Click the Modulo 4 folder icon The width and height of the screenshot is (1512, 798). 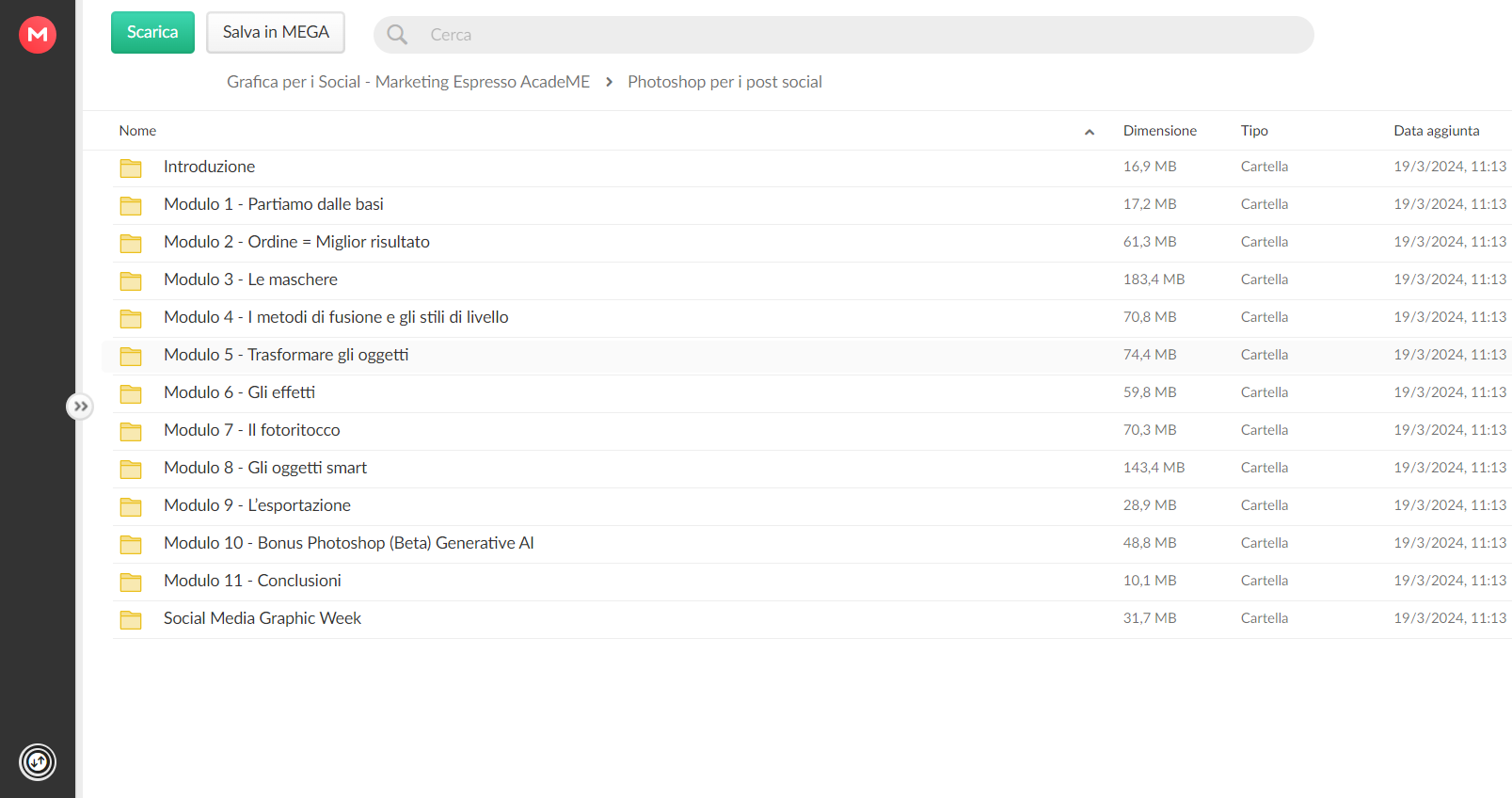(131, 319)
